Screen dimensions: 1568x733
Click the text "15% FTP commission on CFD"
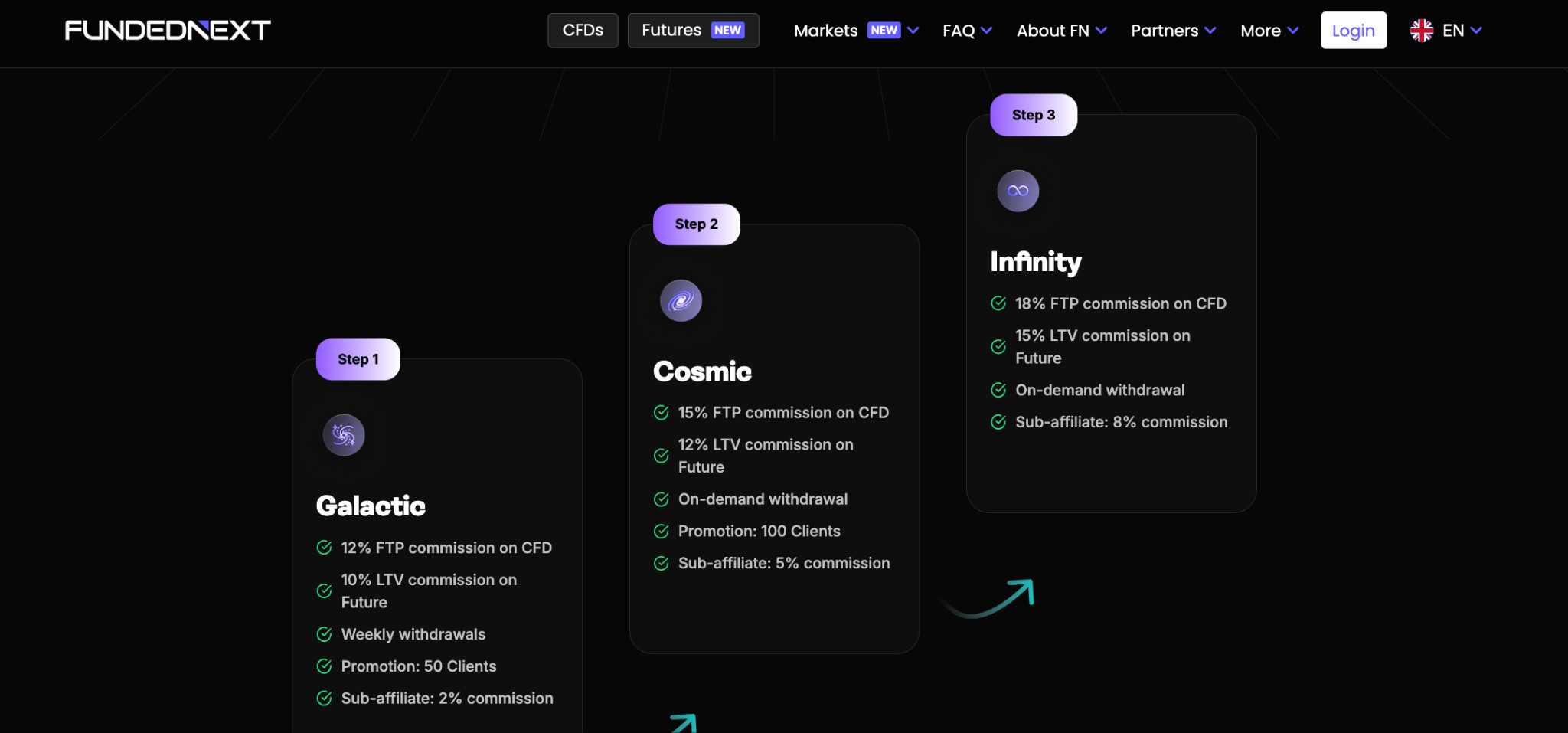[783, 413]
